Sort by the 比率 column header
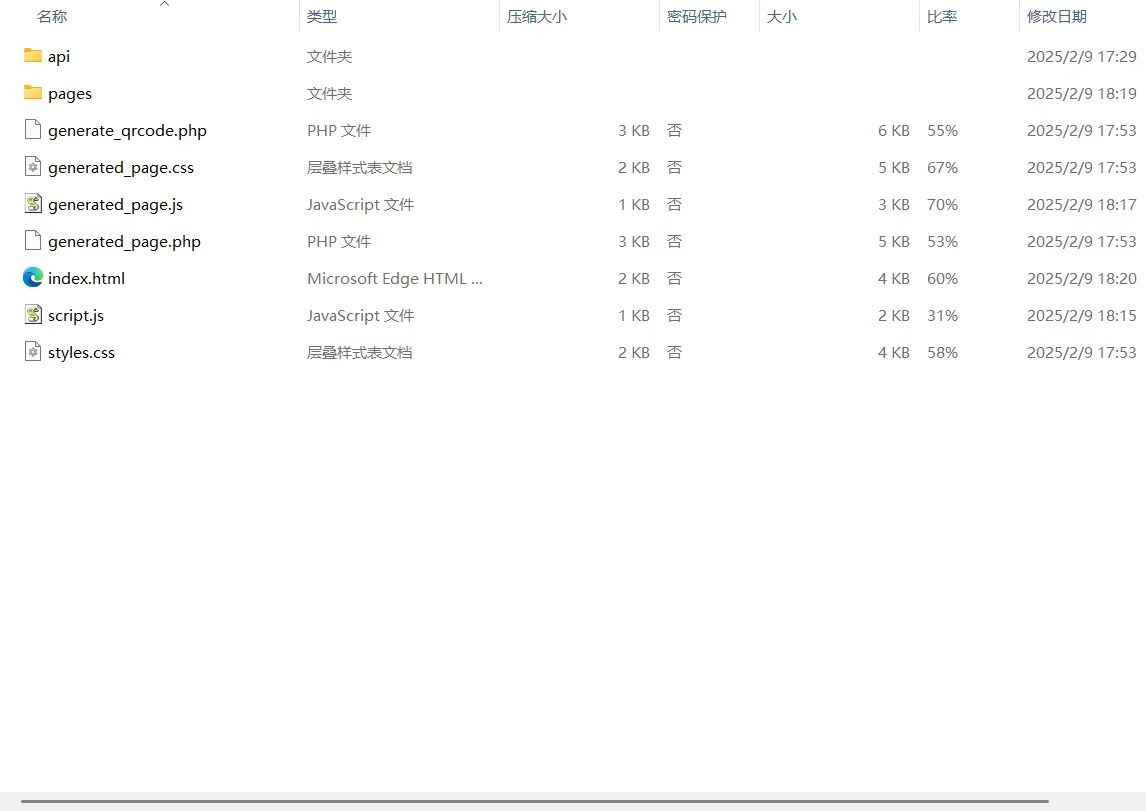 click(942, 16)
